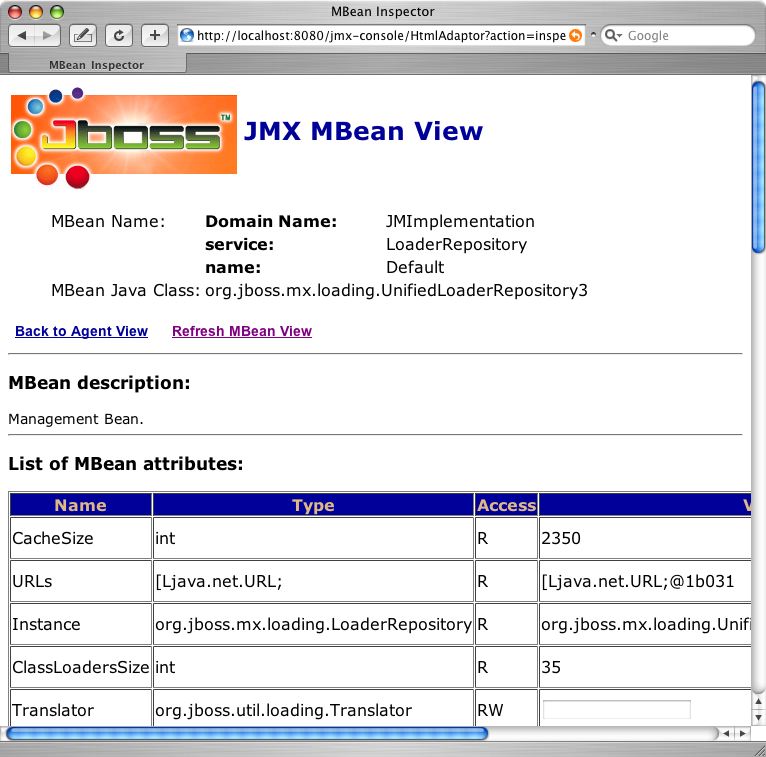Click the Management Bean. description text
The width and height of the screenshot is (766, 757).
click(76, 419)
